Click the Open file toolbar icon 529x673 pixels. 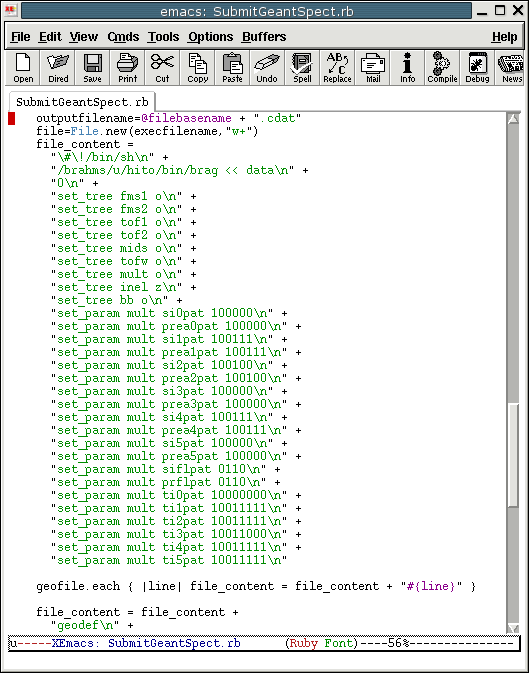(23, 67)
